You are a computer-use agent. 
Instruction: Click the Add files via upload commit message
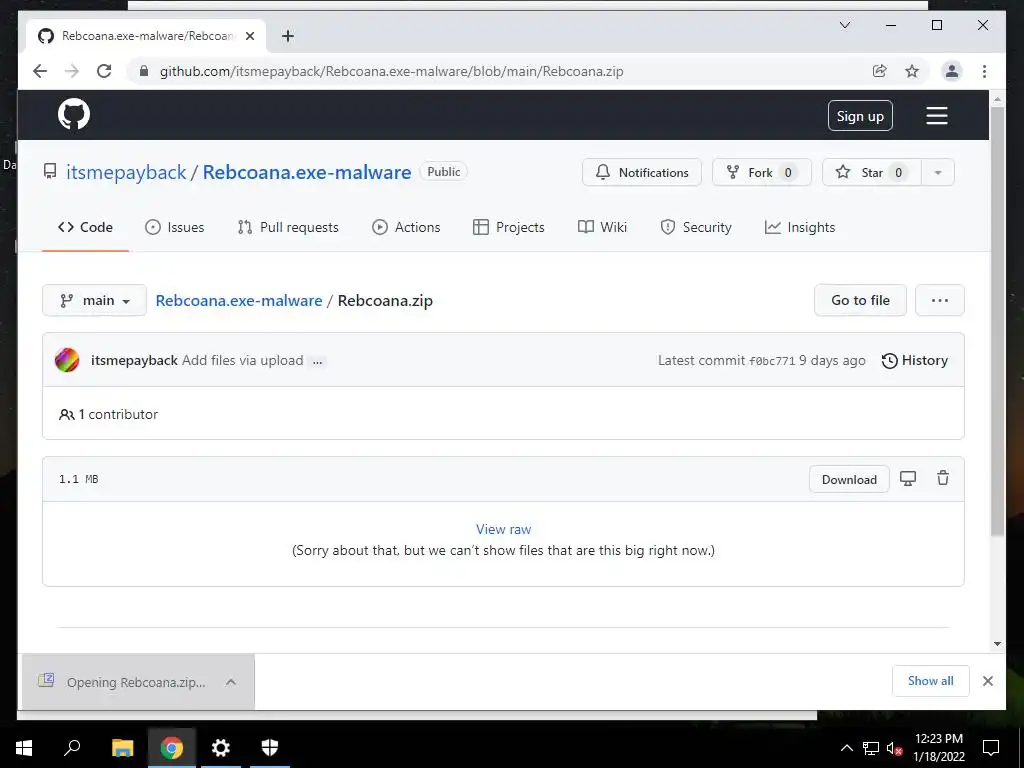click(242, 360)
